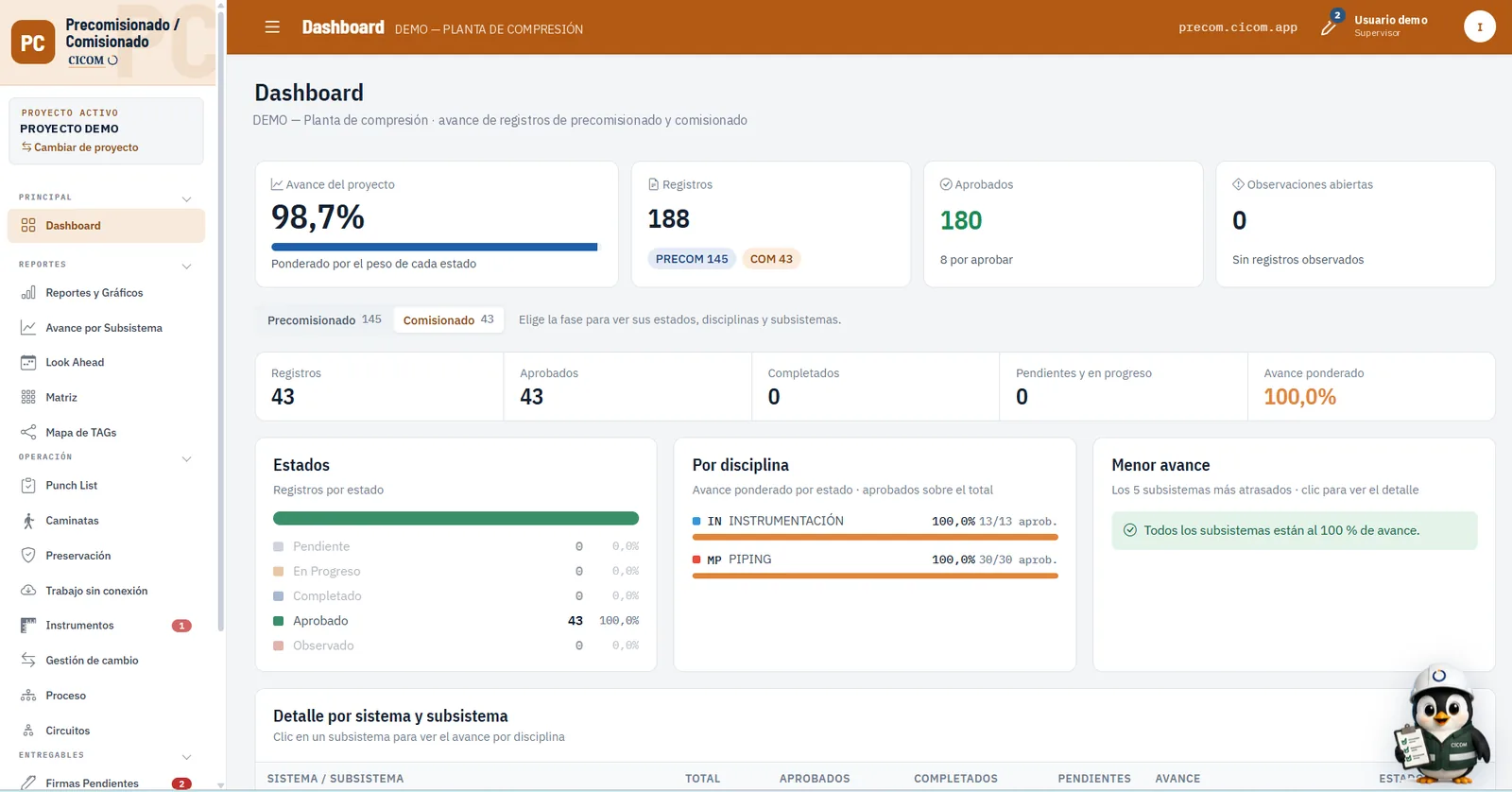The width and height of the screenshot is (1512, 792).
Task: Click Cambiar de proyecto link
Action: click(x=80, y=147)
